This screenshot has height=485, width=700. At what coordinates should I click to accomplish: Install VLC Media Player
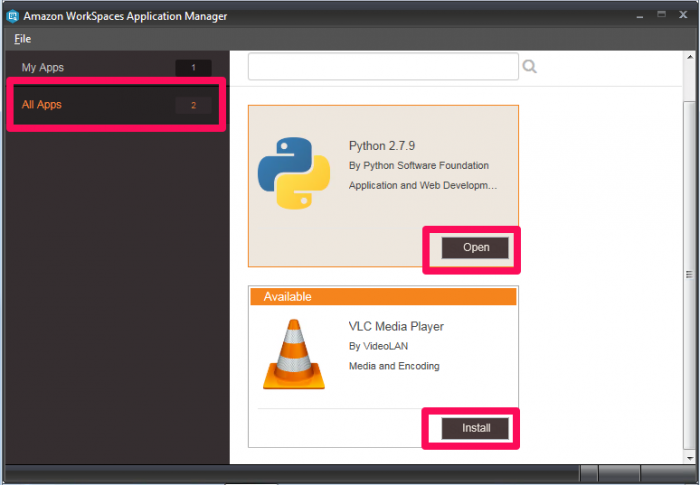point(475,428)
